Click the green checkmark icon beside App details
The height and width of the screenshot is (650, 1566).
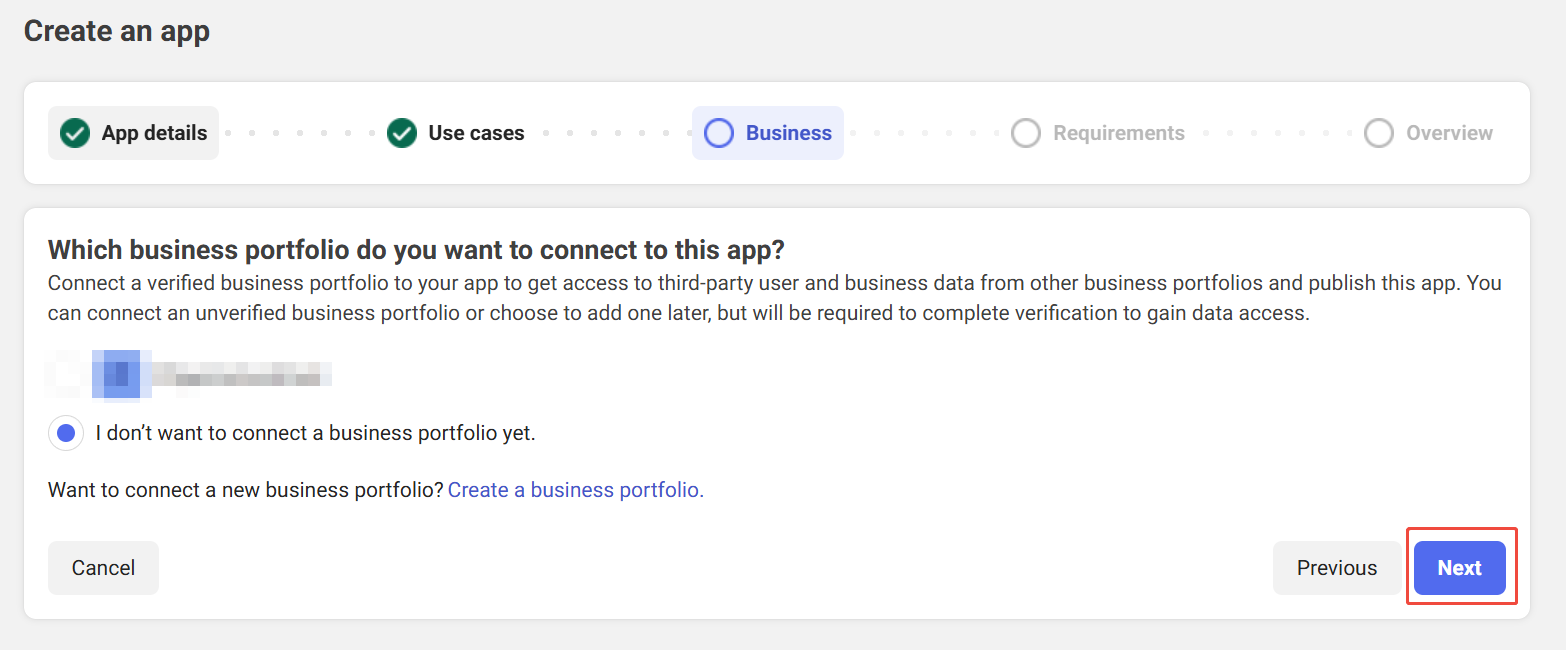tap(75, 133)
